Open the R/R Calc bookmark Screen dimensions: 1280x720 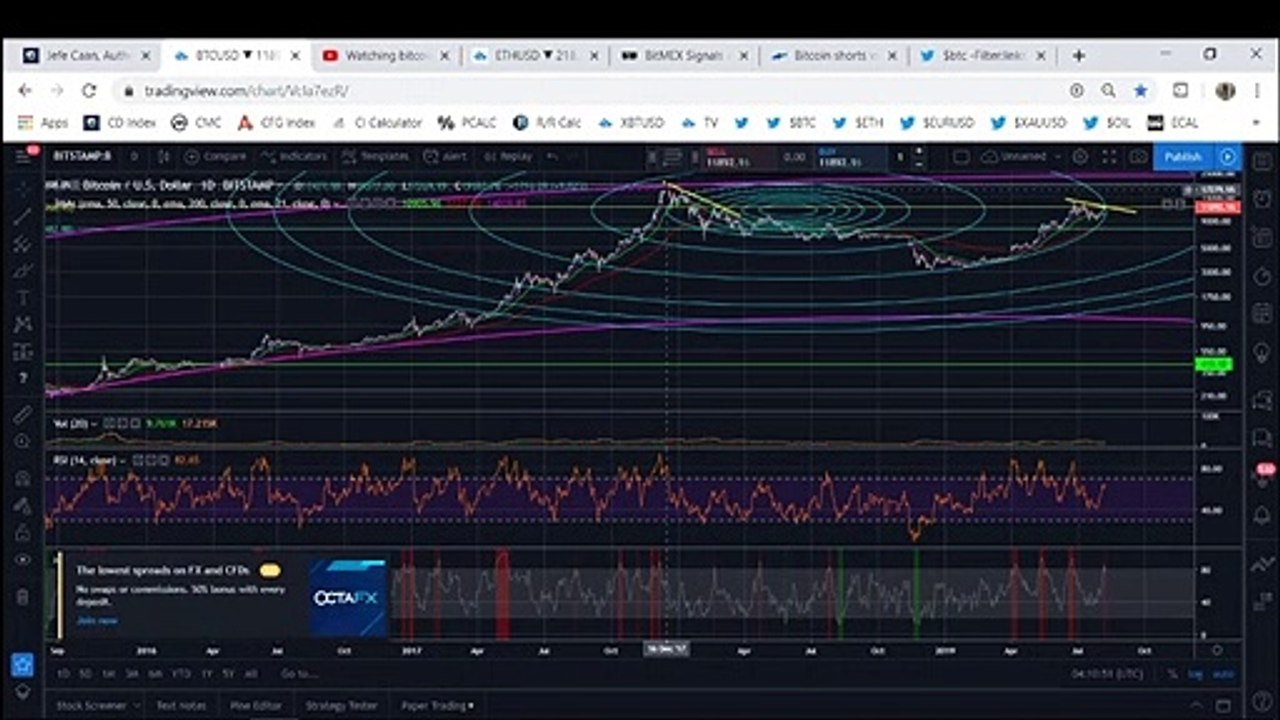click(547, 123)
